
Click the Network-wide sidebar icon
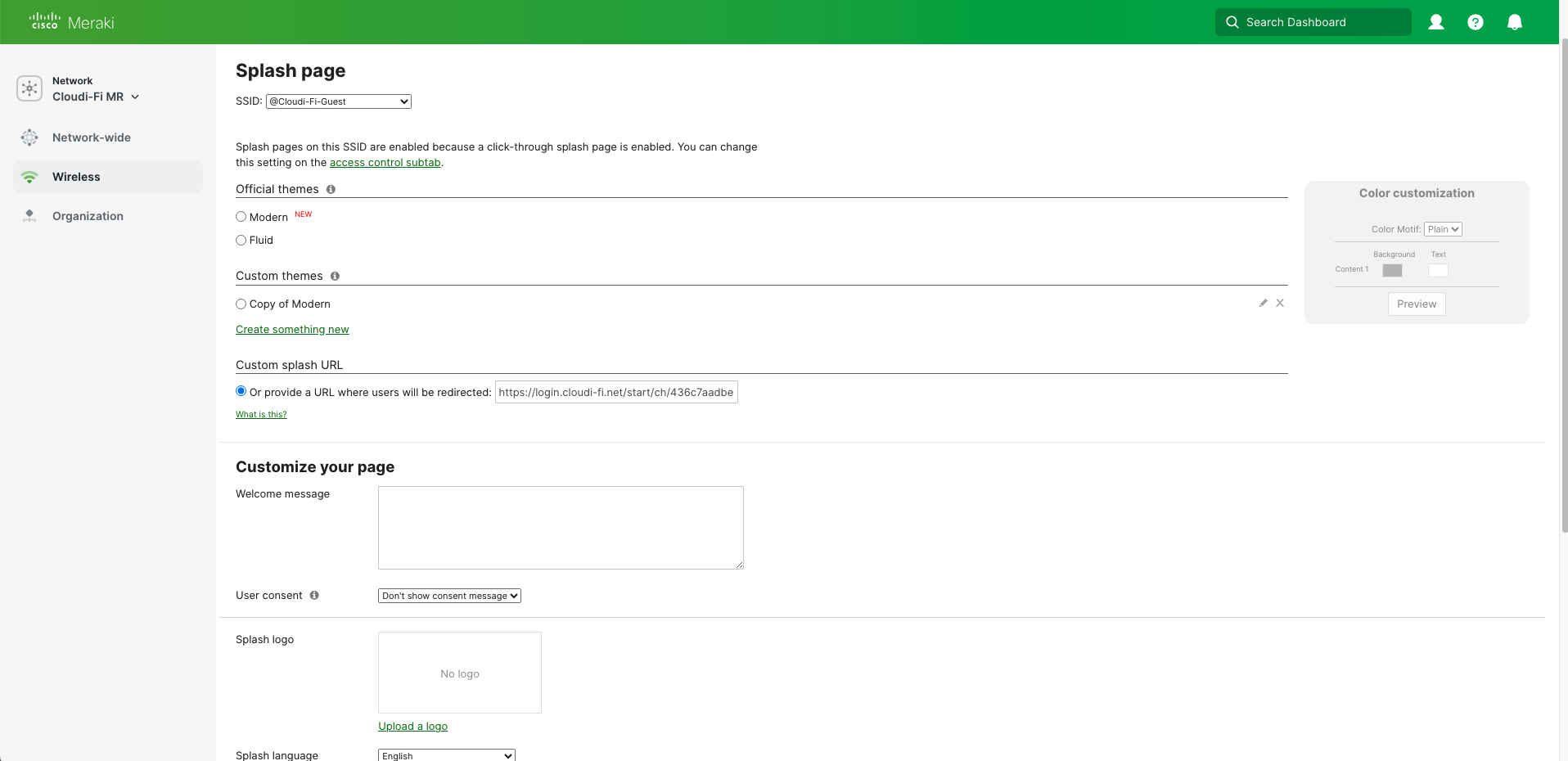coord(29,137)
